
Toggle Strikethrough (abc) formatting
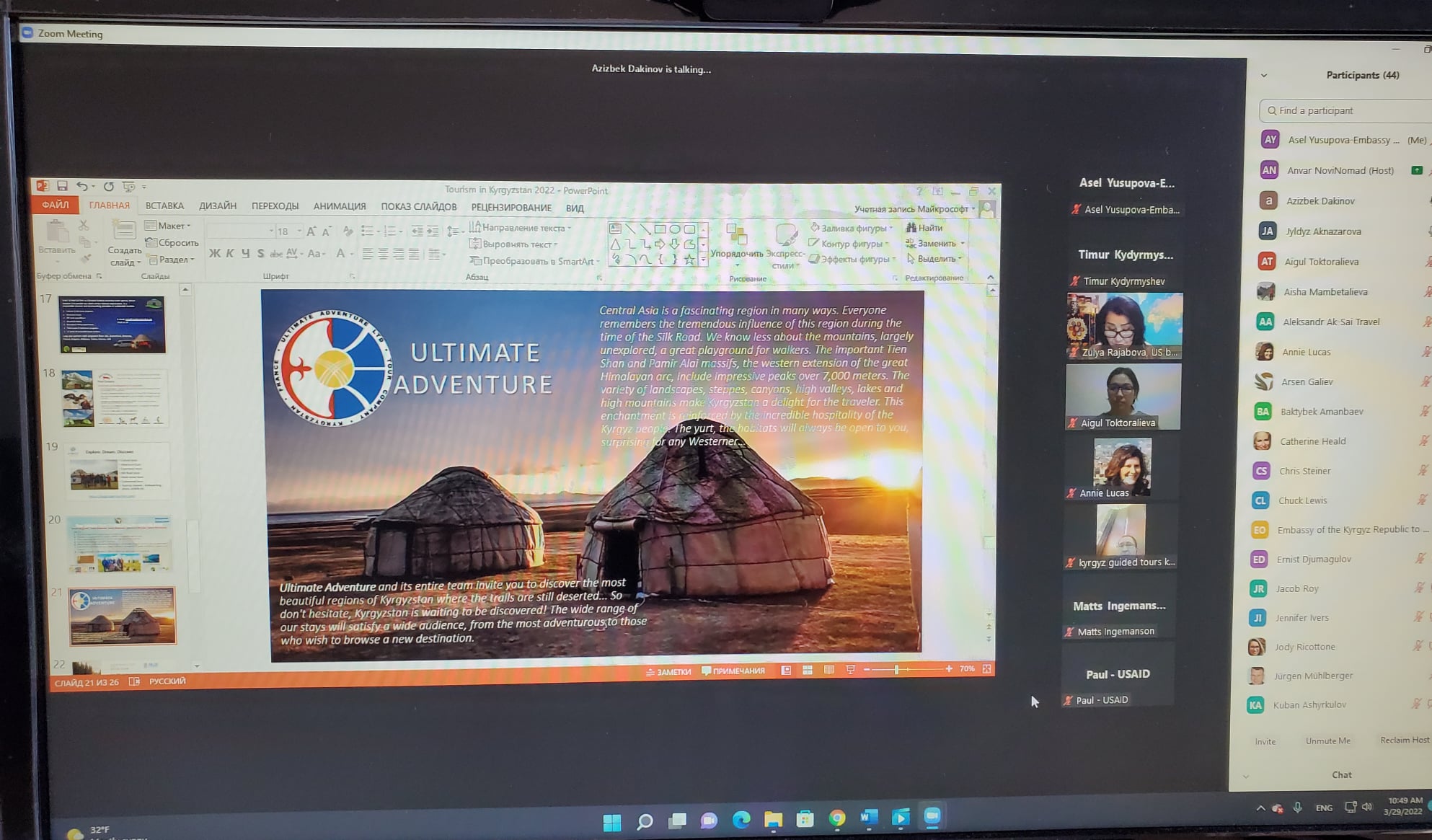click(275, 254)
